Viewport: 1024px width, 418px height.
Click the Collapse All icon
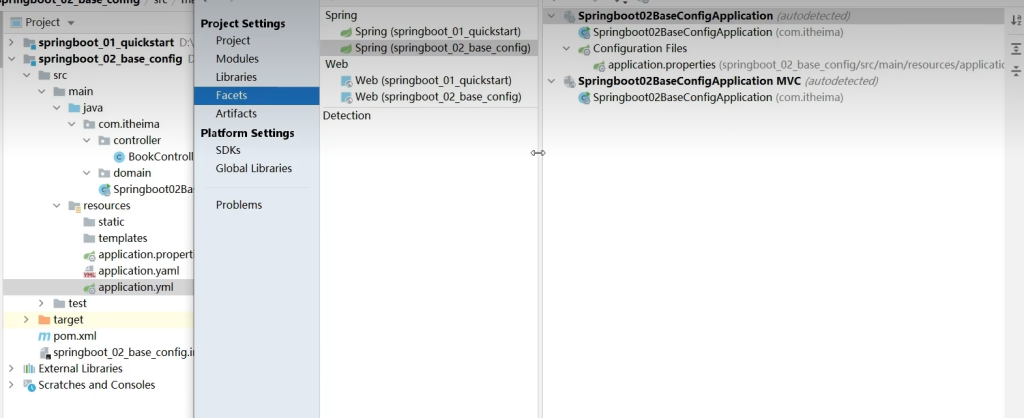tap(1016, 70)
